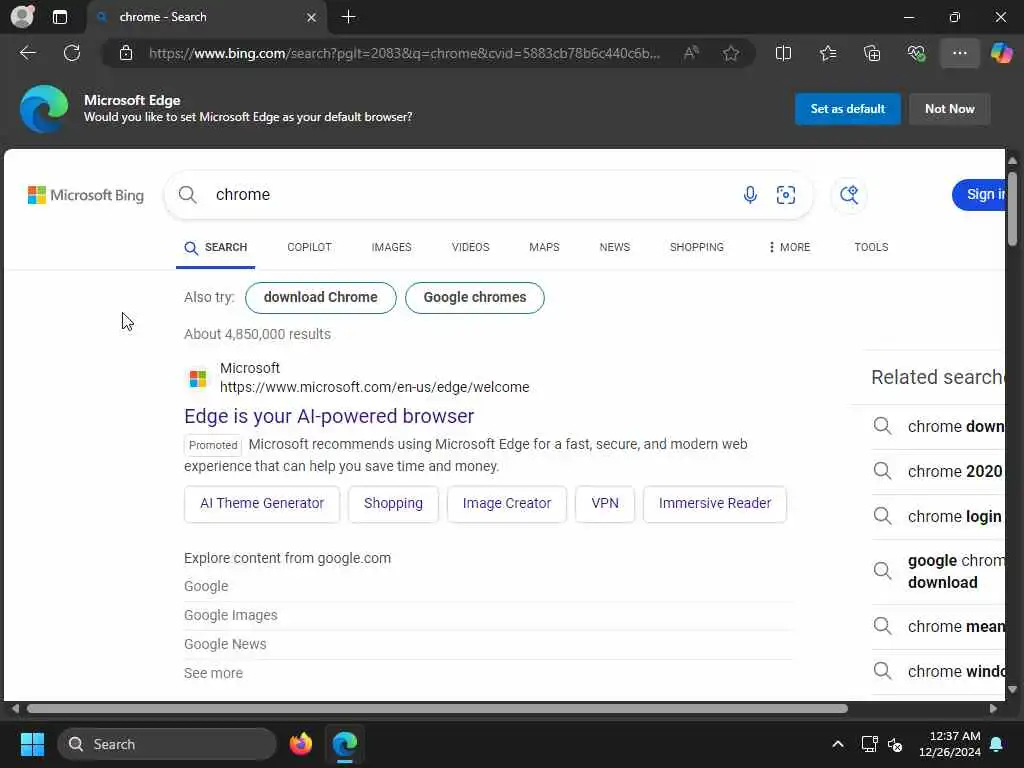The height and width of the screenshot is (768, 1024).
Task: Click Edge icon in taskbar
Action: pyautogui.click(x=345, y=744)
